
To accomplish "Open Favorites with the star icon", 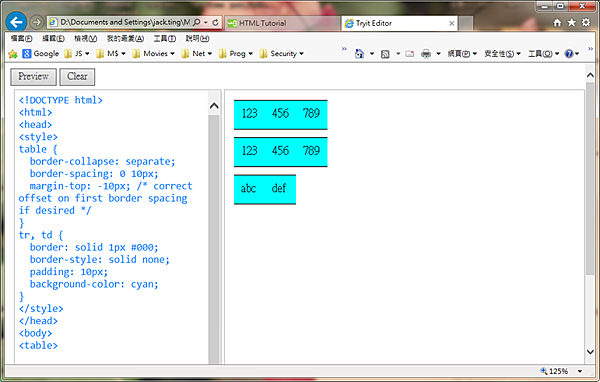I will (571, 23).
